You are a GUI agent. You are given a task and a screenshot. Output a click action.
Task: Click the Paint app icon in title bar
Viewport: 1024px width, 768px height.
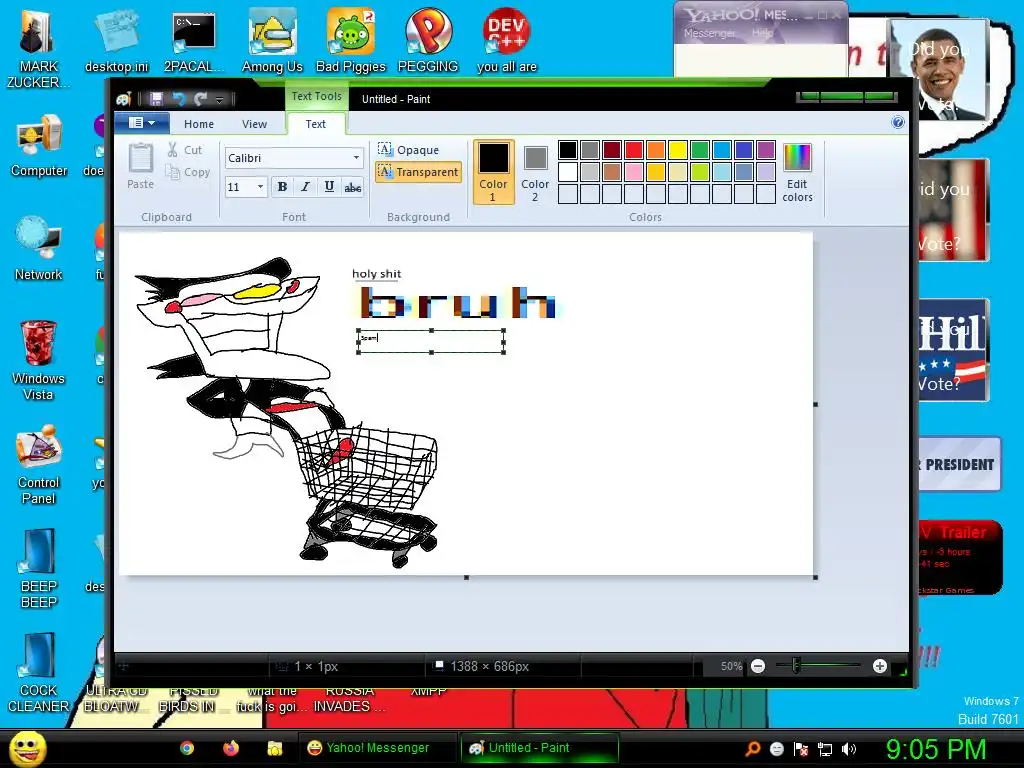pos(124,99)
